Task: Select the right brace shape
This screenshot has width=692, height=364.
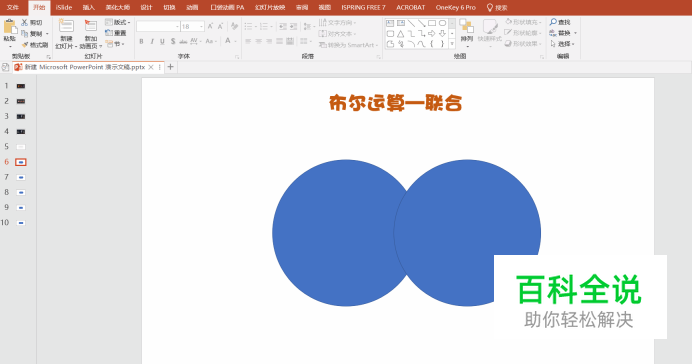Action: coord(442,44)
